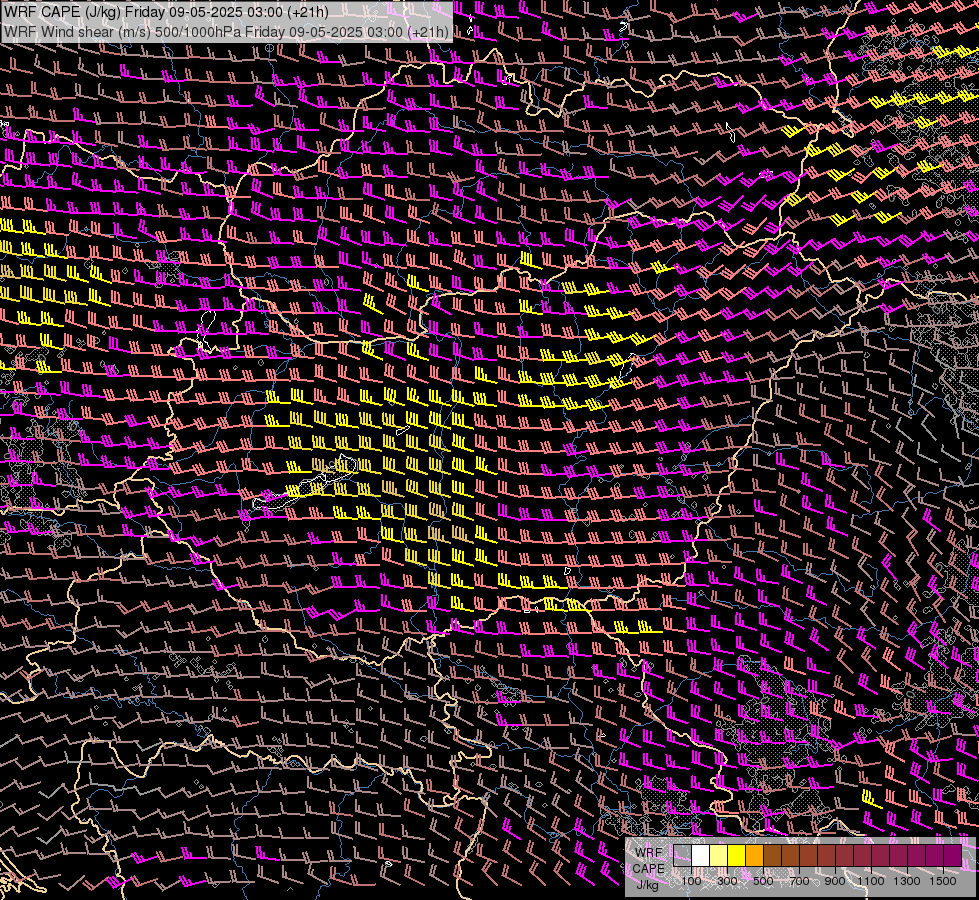Viewport: 979px width, 900px height.
Task: Click the CAPE label in legend
Action: pos(648,869)
